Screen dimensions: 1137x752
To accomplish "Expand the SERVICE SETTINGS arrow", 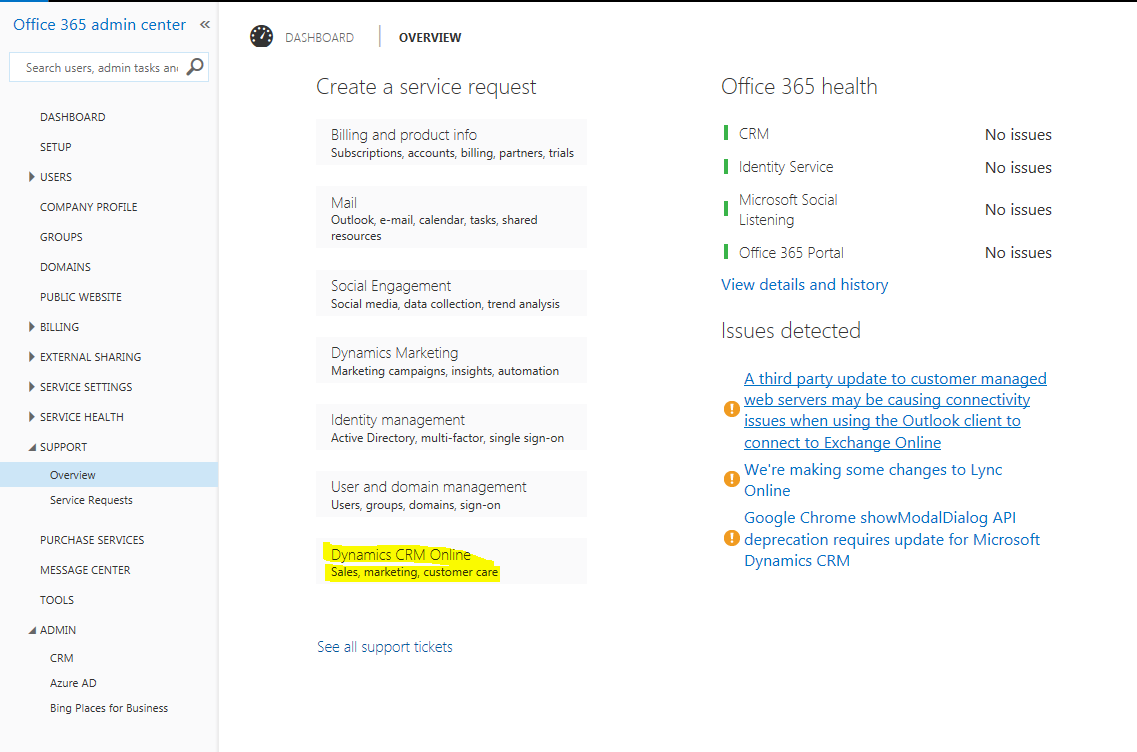I will coord(31,387).
